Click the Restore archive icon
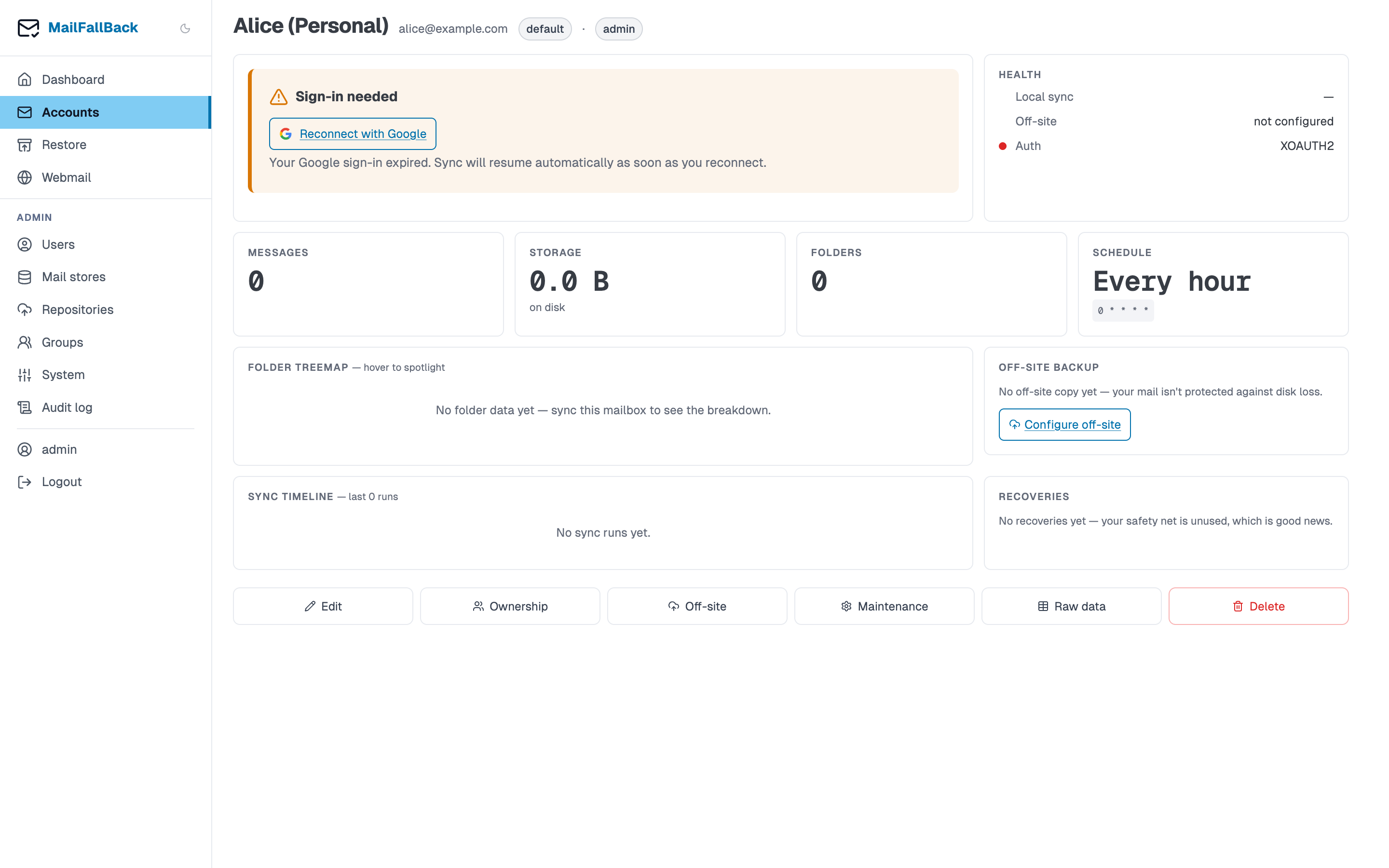Viewport: 1389px width, 868px height. [25, 145]
